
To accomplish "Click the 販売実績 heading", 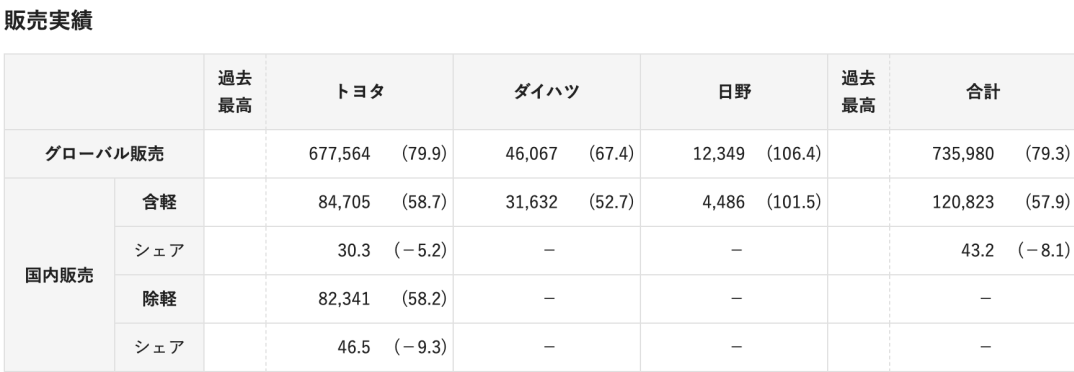I will [48, 21].
